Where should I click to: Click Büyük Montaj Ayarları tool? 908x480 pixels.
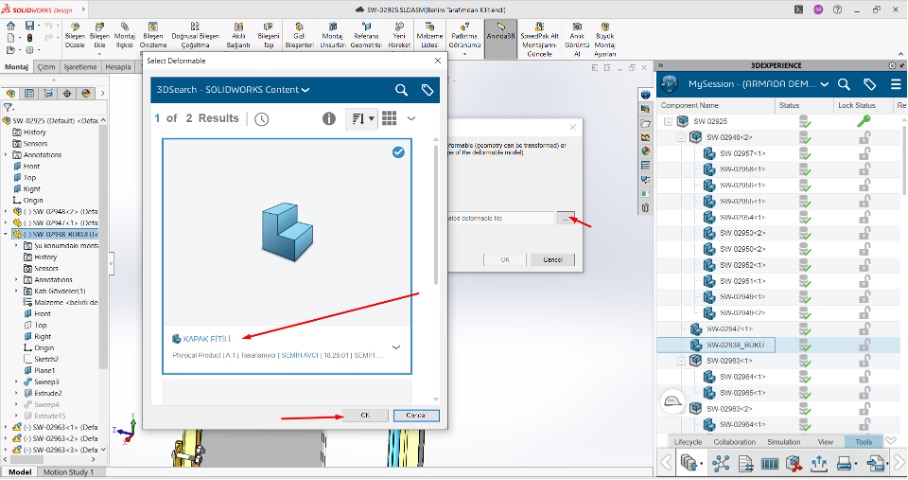[605, 39]
